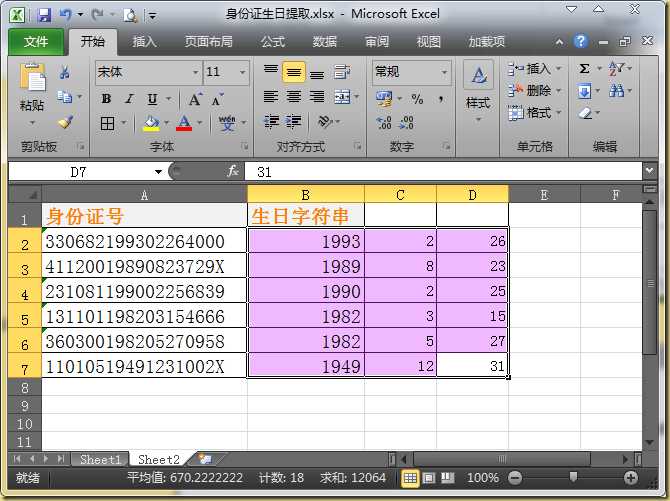Click the zoom slider handle
The width and height of the screenshot is (670, 501).
(x=573, y=477)
